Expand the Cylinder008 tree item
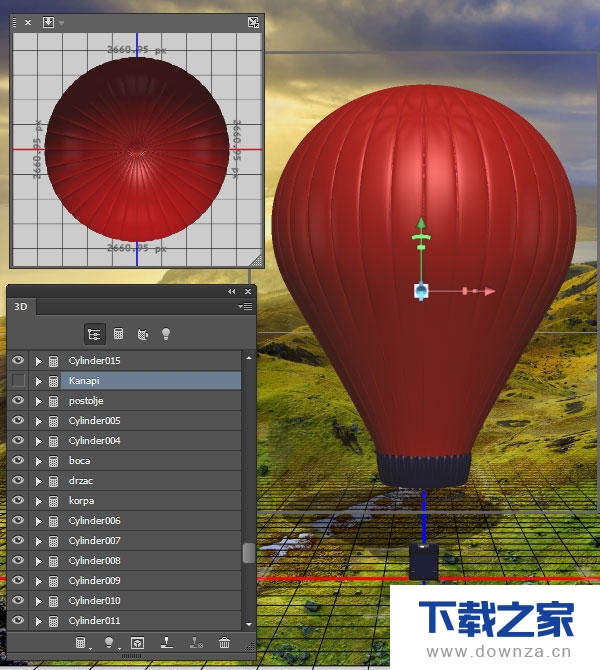 (38, 561)
